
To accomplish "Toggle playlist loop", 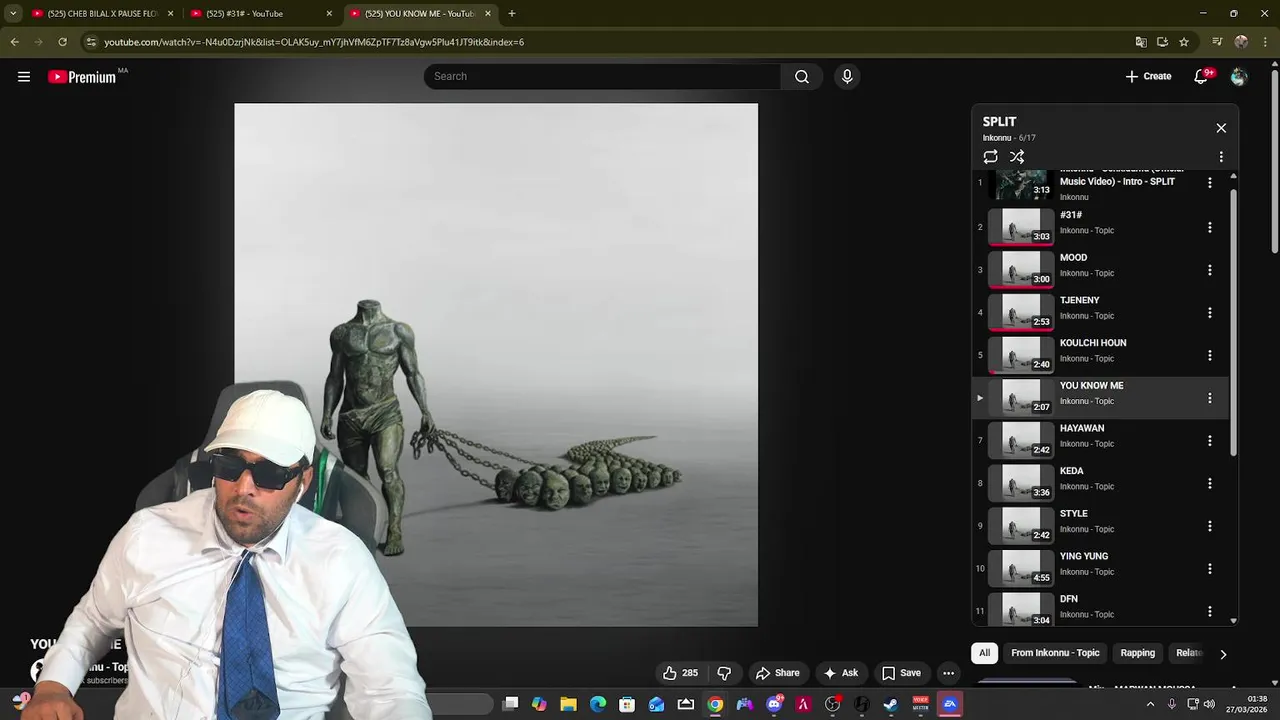I will point(990,157).
